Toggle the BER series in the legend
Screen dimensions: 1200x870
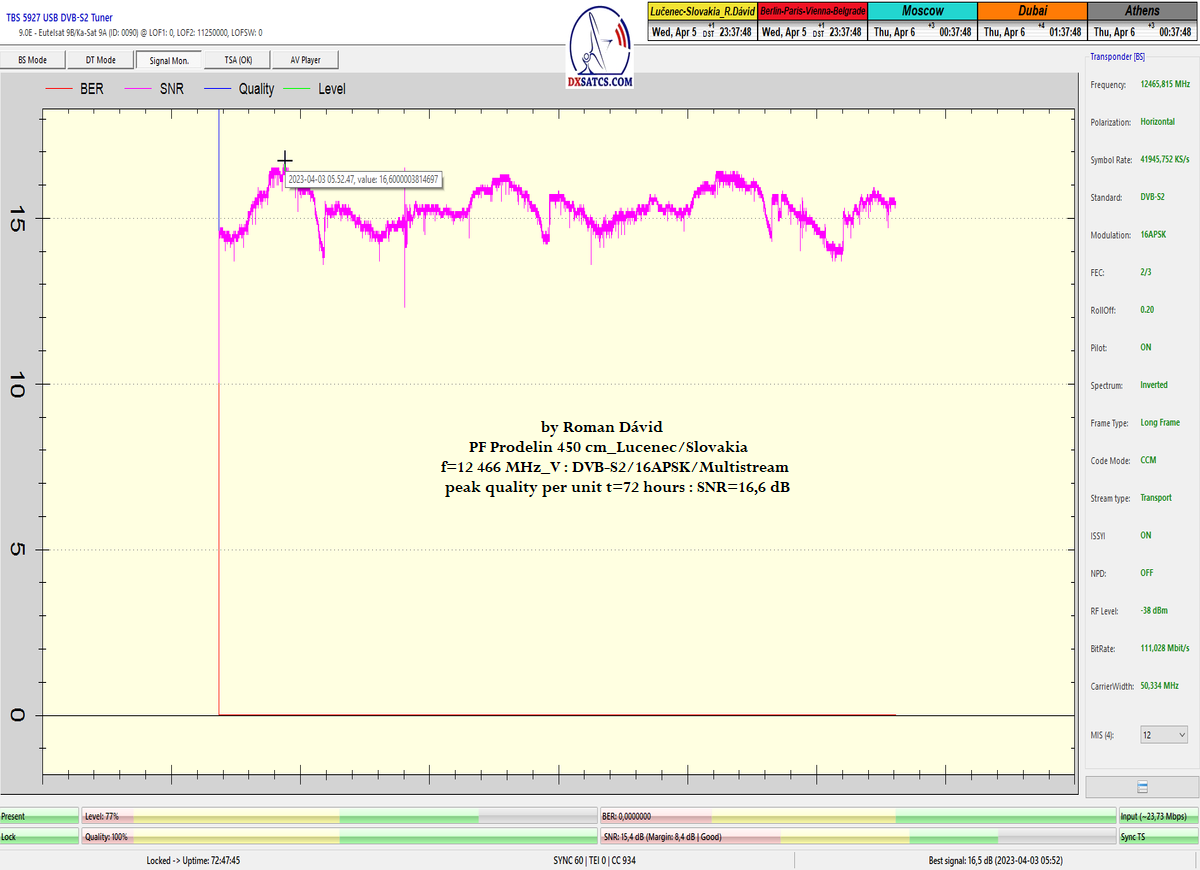[74, 89]
